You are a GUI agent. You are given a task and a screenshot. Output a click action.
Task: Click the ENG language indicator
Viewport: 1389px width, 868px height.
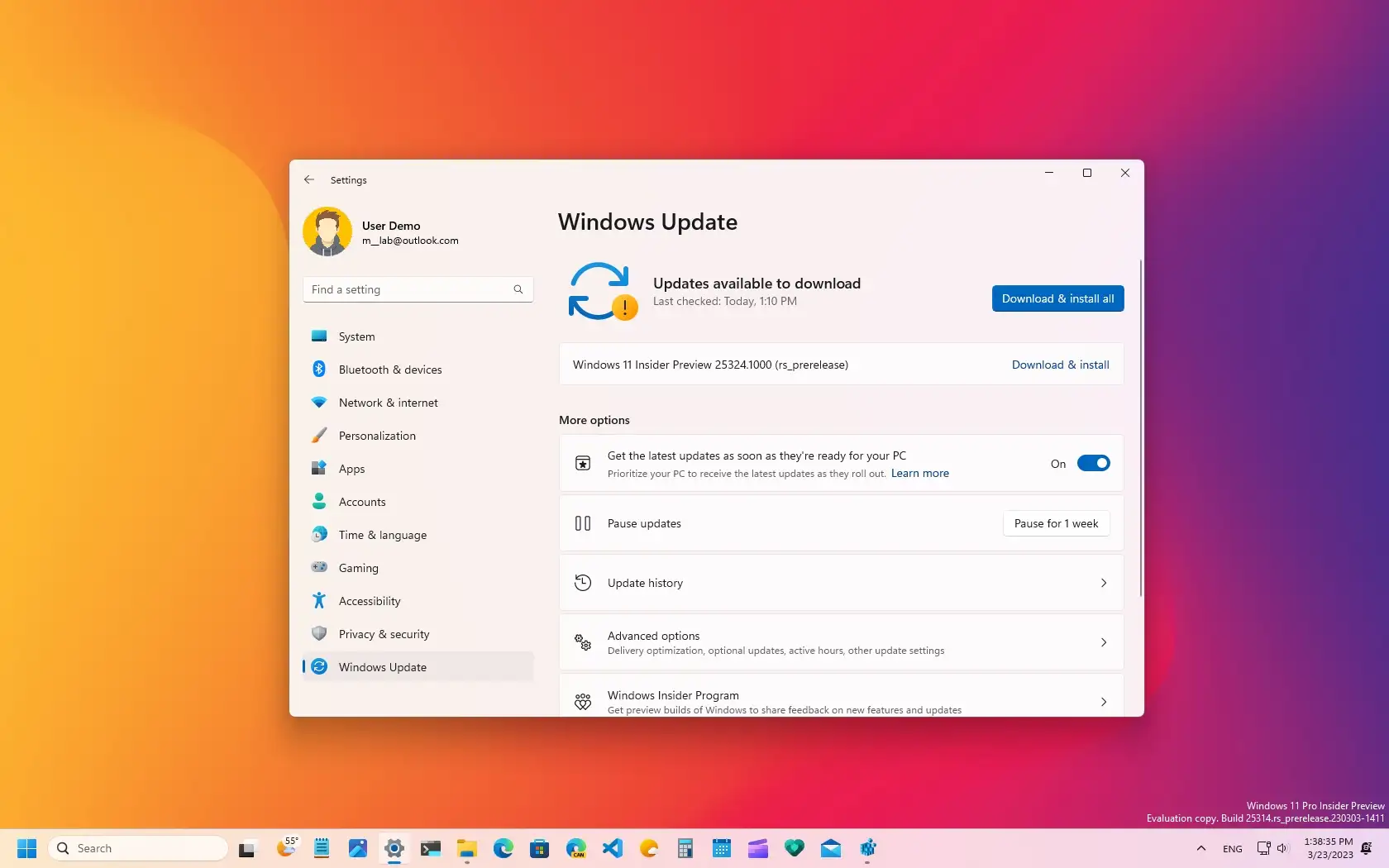[1233, 849]
